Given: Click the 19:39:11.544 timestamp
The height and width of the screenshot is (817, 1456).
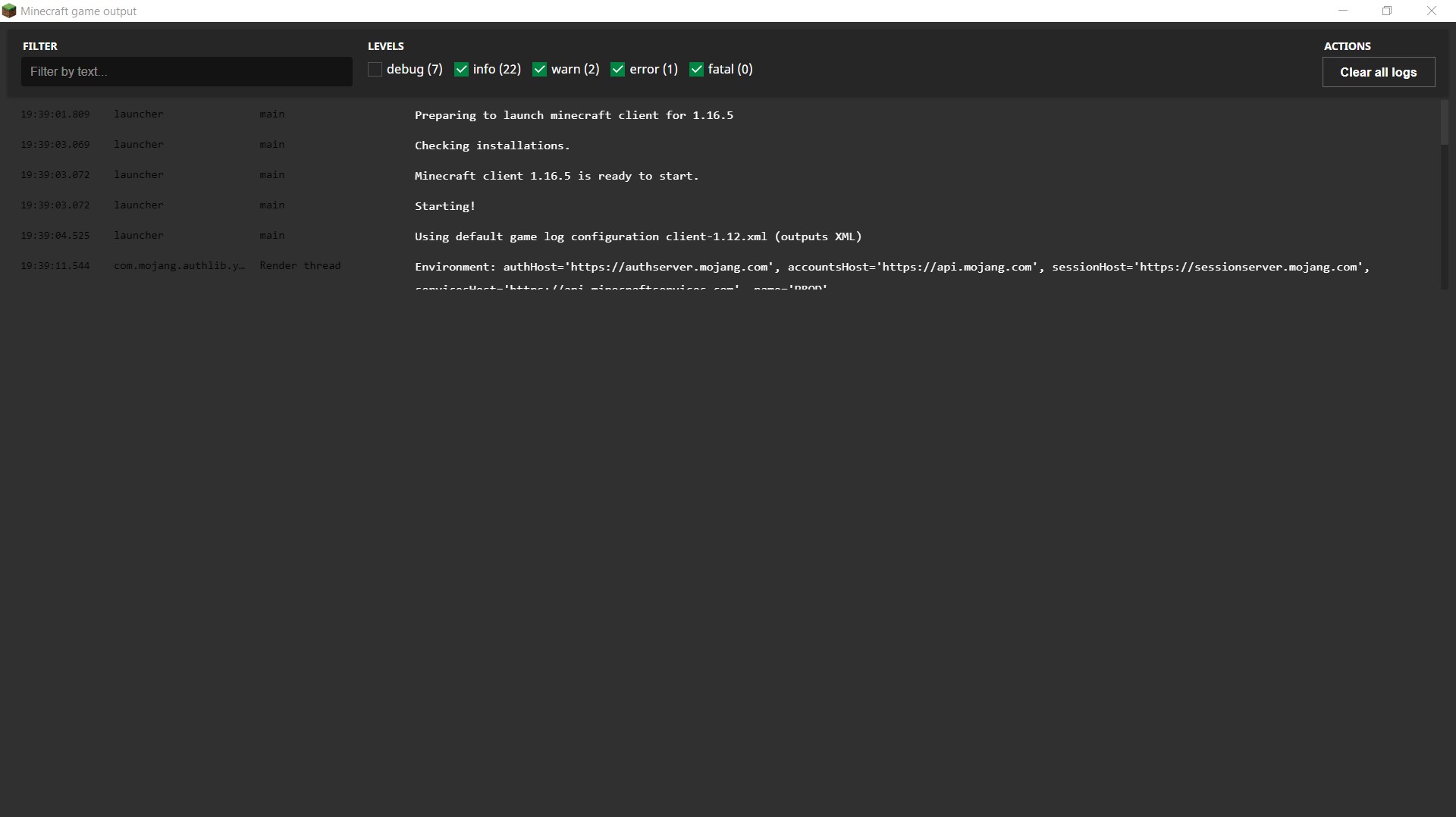Looking at the screenshot, I should click(55, 266).
